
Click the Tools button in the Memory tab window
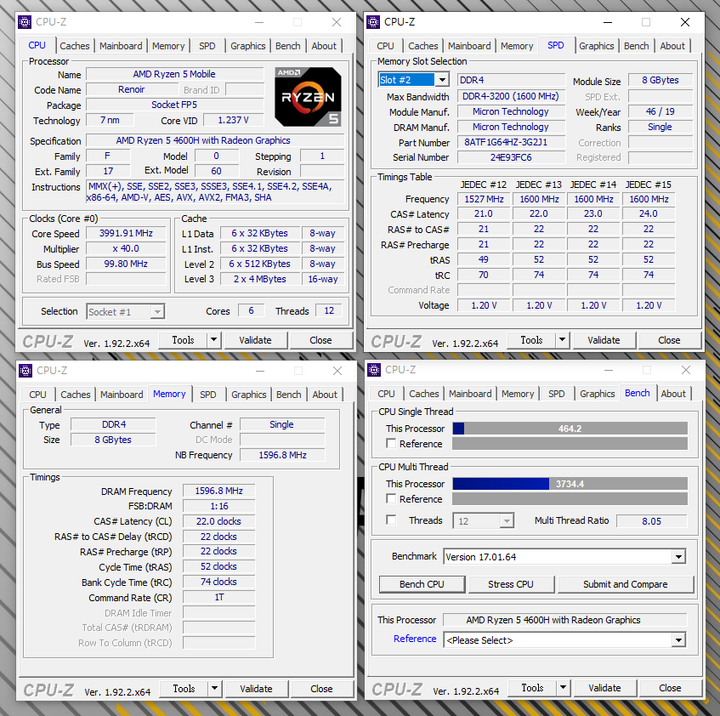pyautogui.click(x=184, y=688)
